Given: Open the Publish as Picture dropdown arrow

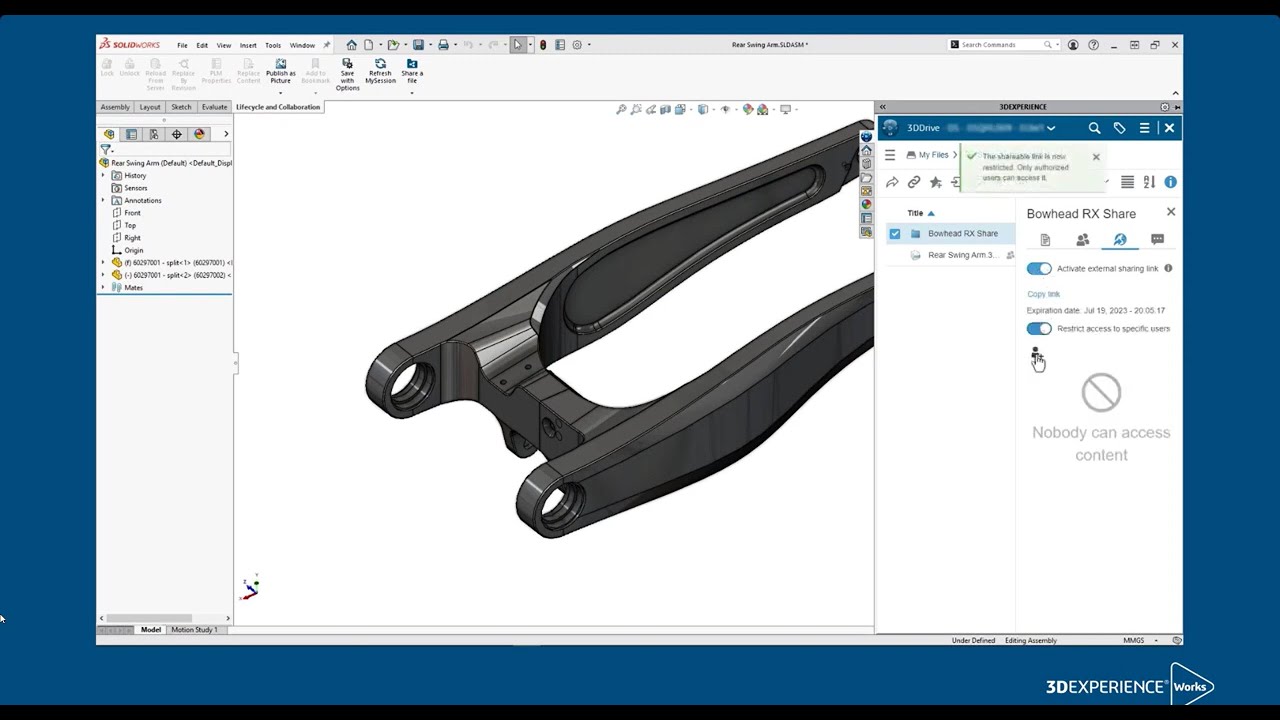Looking at the screenshot, I should pos(280,93).
